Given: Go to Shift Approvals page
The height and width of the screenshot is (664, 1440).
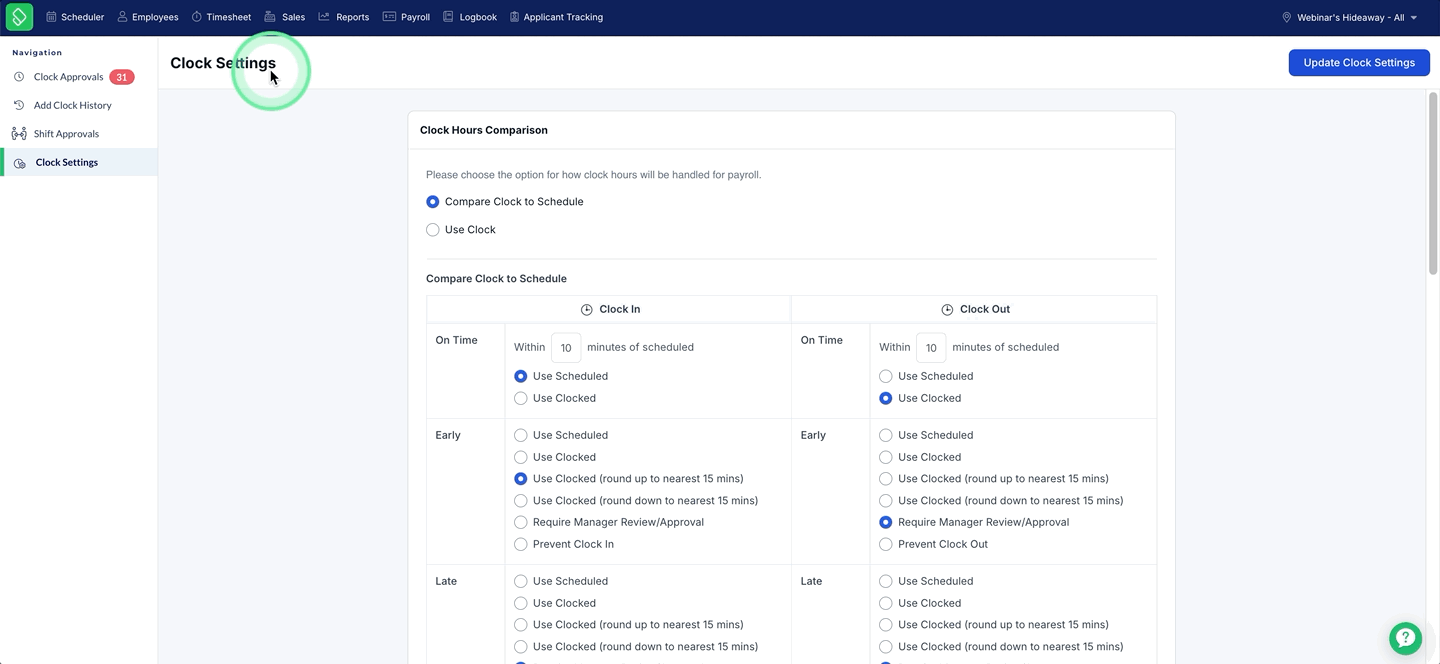Looking at the screenshot, I should coord(66,134).
